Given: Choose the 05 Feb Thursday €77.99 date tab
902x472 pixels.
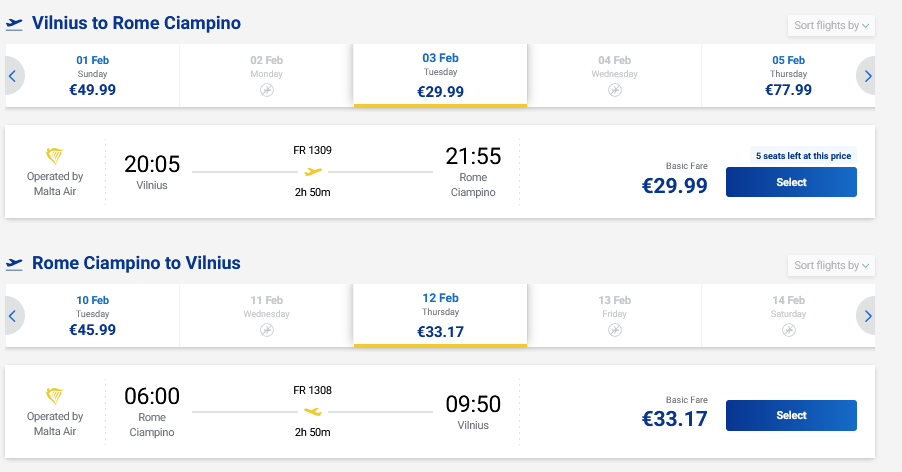Looking at the screenshot, I should 788,76.
